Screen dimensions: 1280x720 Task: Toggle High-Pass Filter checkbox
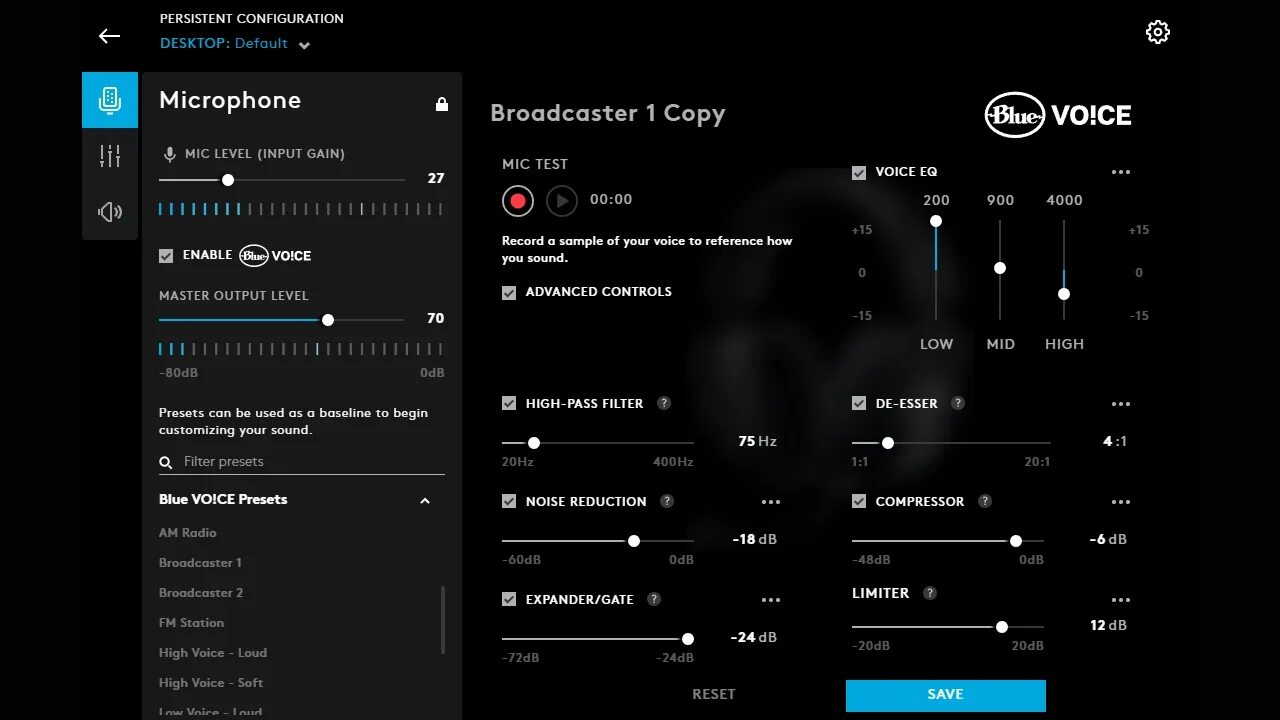[509, 404]
